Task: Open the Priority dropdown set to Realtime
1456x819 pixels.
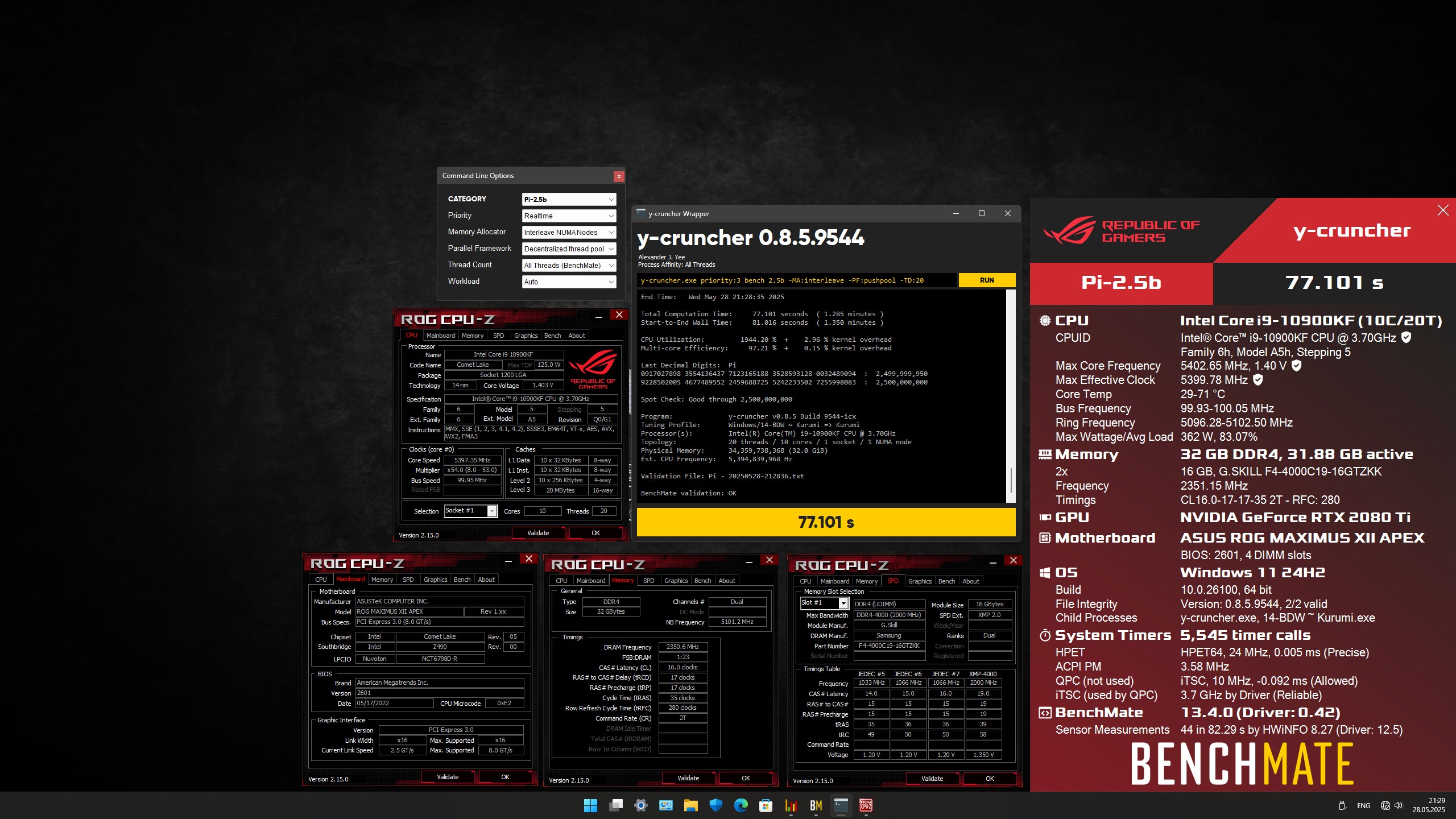Action: tap(569, 216)
